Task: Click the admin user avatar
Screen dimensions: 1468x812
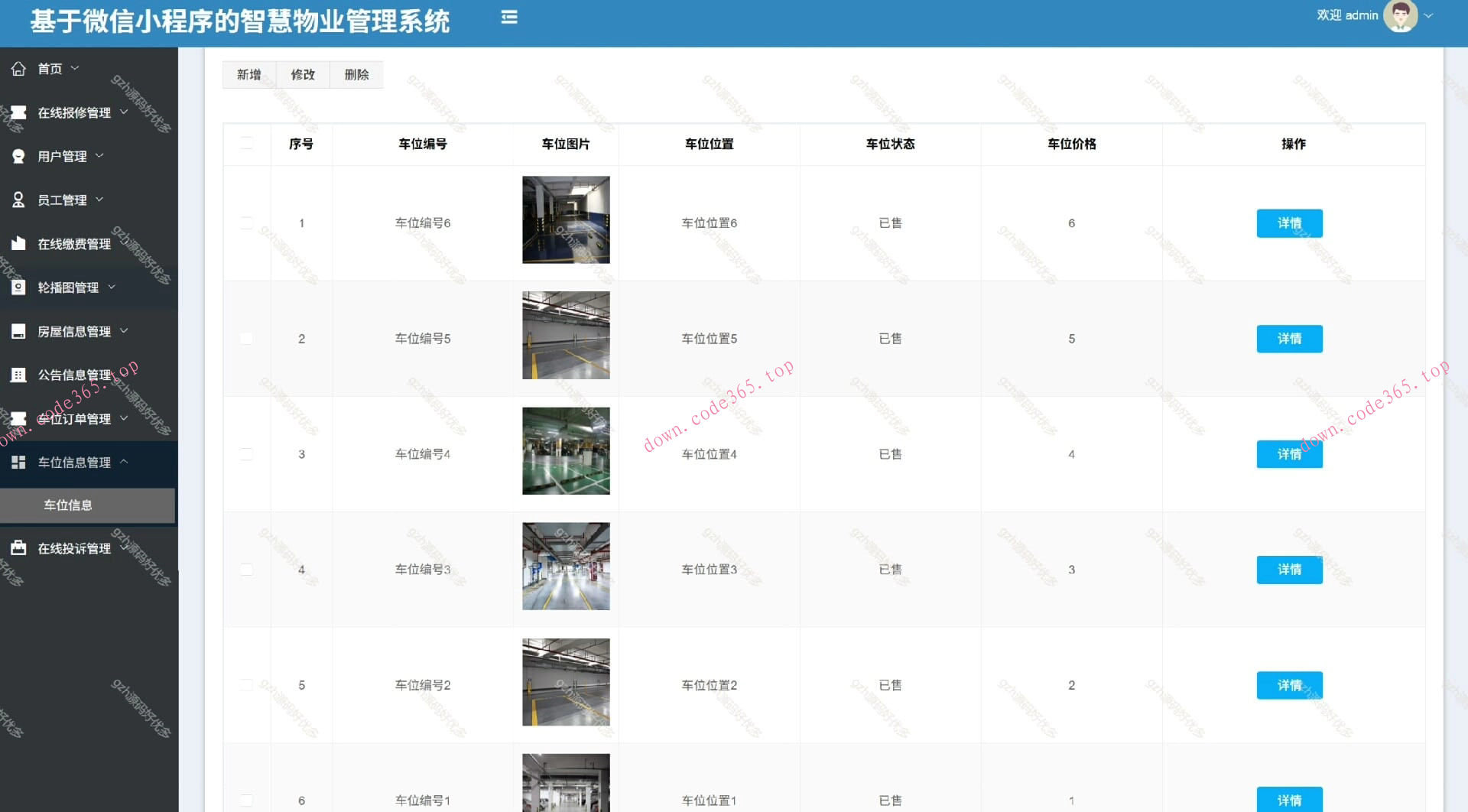Action: 1400,16
